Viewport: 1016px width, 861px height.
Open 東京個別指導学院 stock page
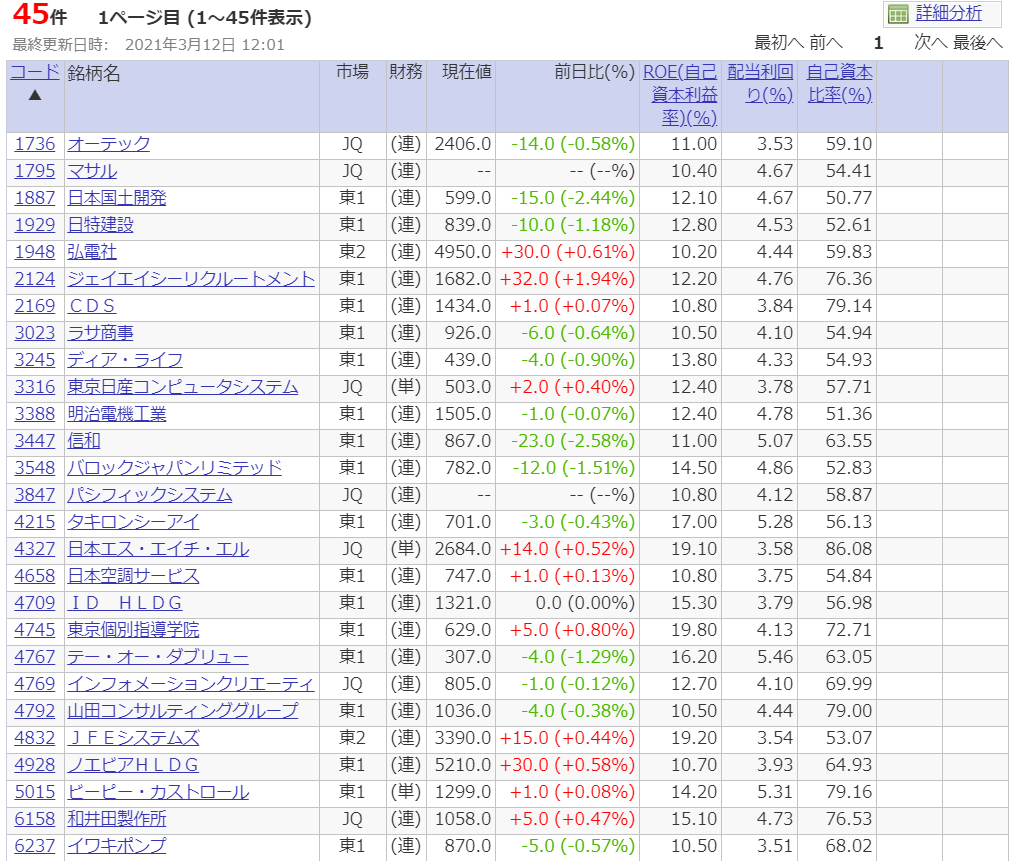pyautogui.click(x=133, y=630)
